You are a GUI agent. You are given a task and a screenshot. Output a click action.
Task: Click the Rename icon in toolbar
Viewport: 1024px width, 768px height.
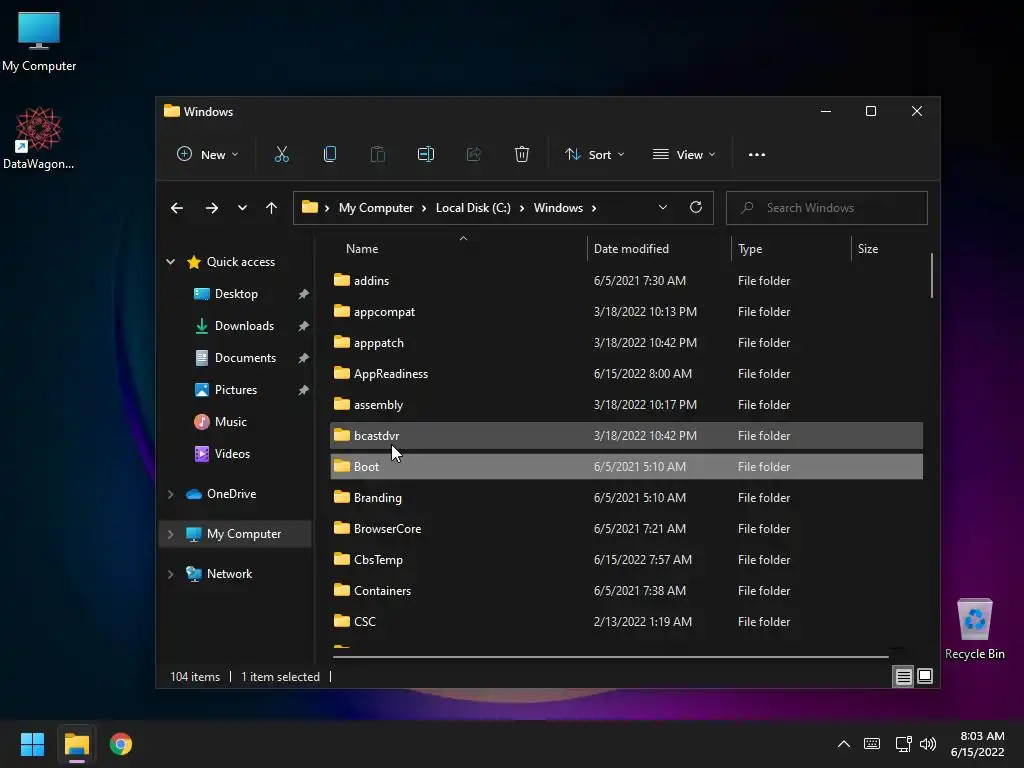coord(426,155)
